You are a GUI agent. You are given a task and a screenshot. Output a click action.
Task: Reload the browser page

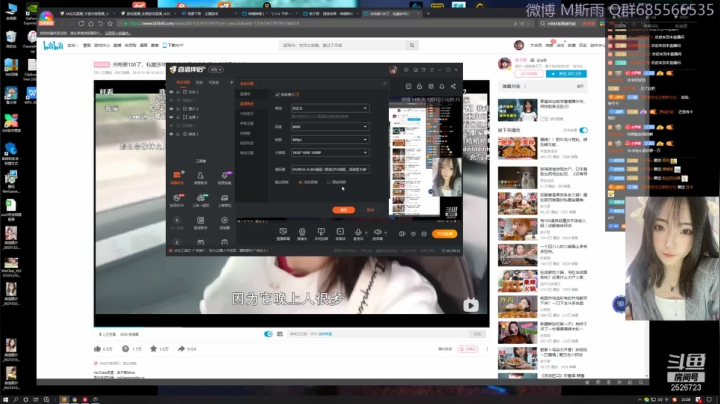click(81, 23)
